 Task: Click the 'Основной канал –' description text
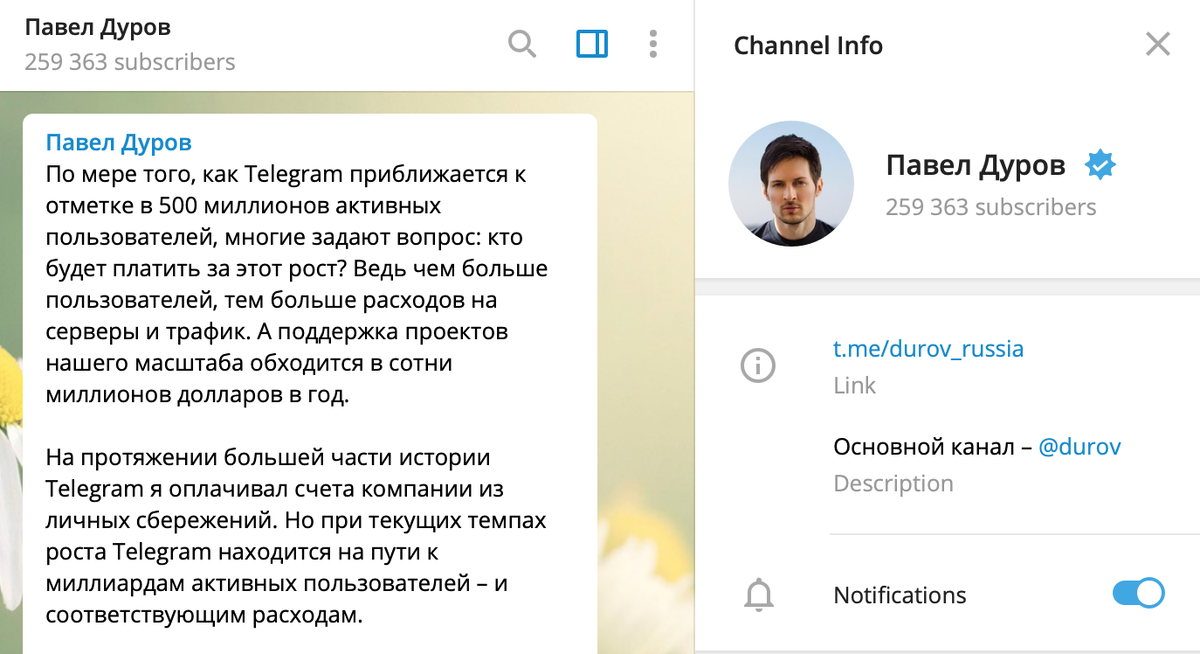(x=932, y=447)
